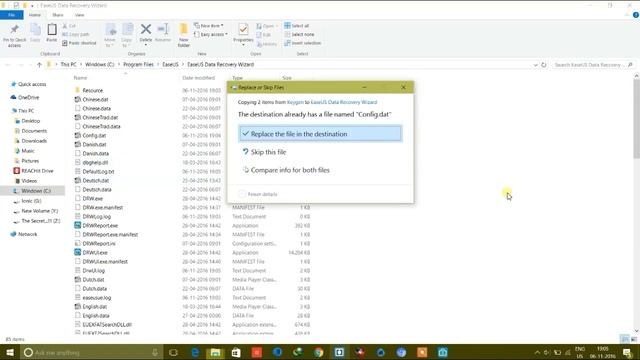Navigate to EaseUS breadcrumb
Viewport: 640px width, 360px height.
170,64
